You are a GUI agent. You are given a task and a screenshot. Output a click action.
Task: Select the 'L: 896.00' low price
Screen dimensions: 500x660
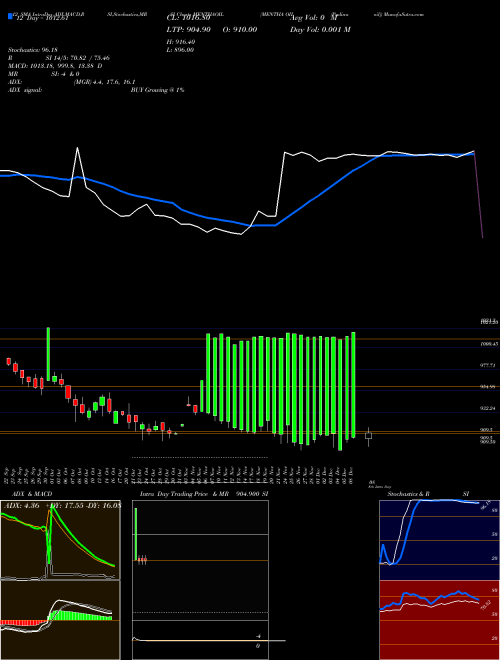(181, 50)
